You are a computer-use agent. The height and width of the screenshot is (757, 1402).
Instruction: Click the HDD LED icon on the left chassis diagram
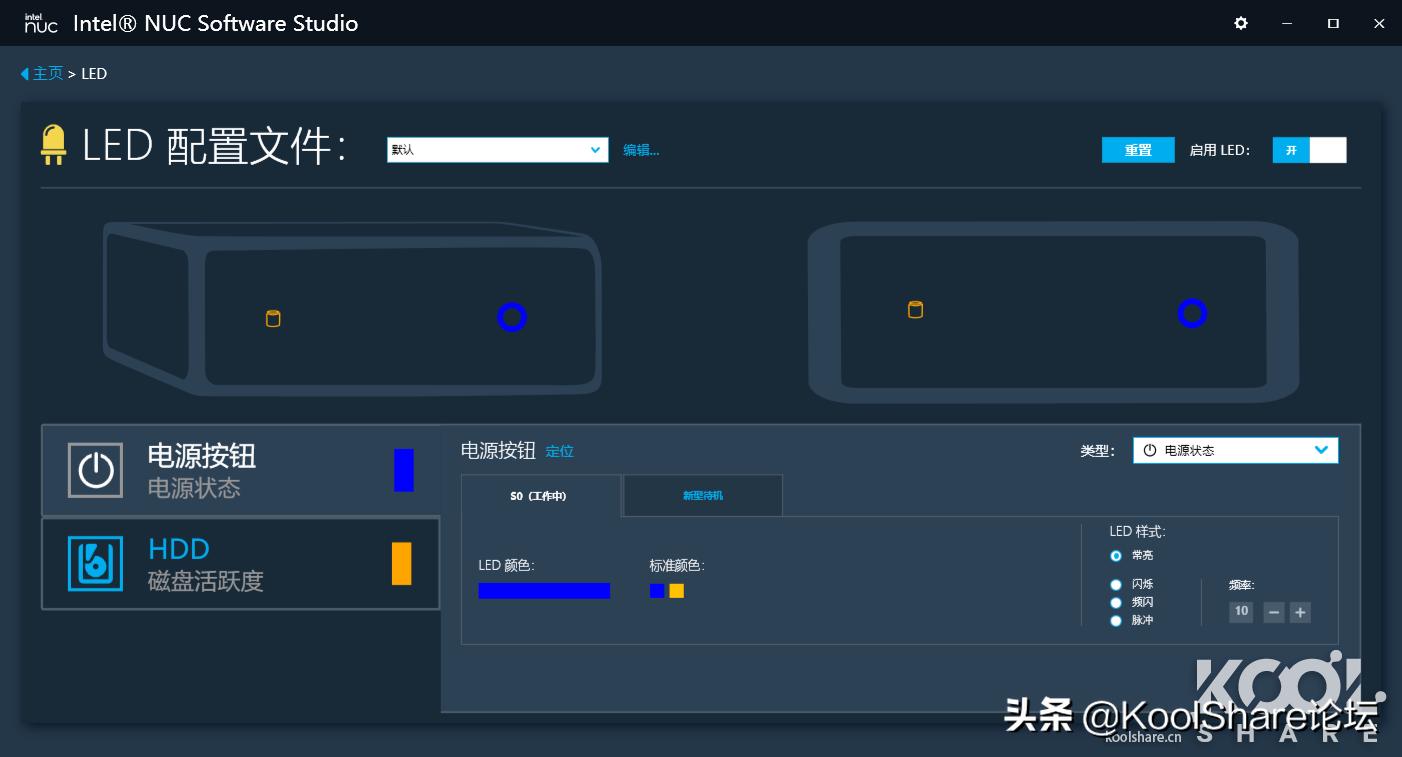coord(273,318)
